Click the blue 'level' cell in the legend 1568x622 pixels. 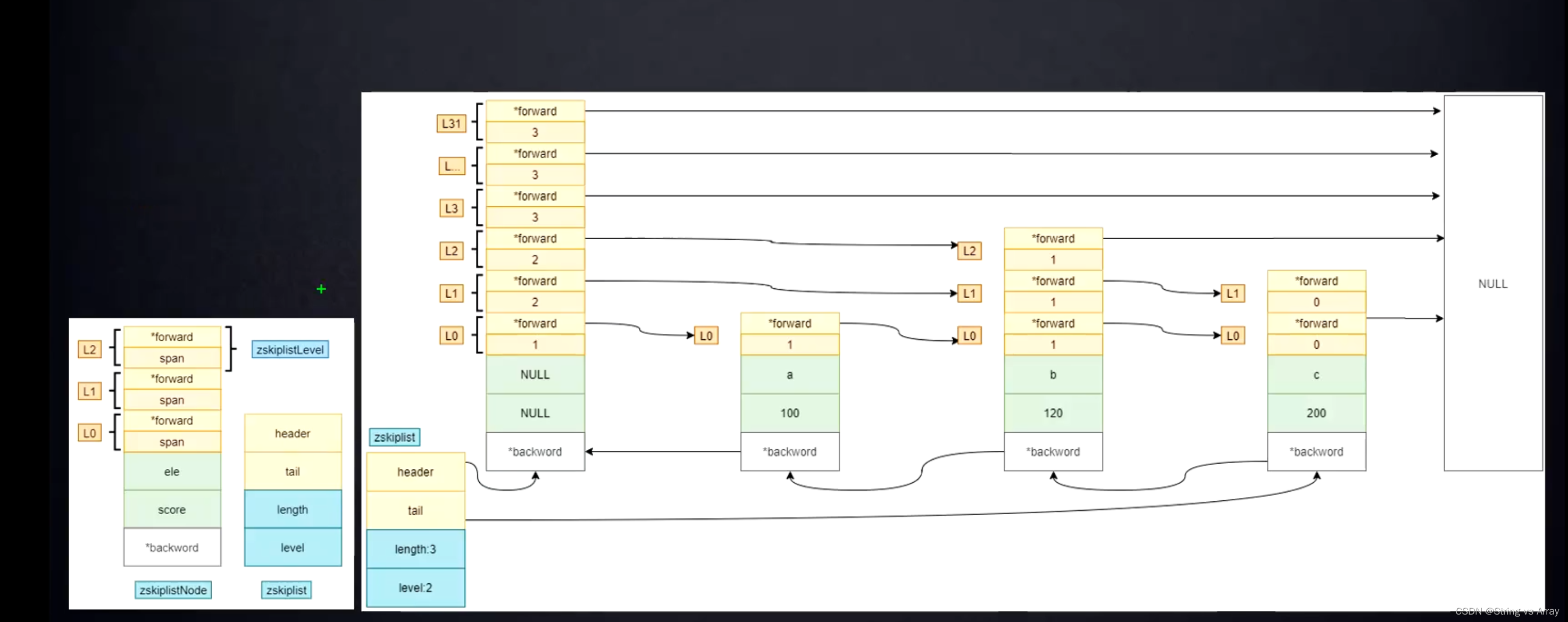click(293, 547)
